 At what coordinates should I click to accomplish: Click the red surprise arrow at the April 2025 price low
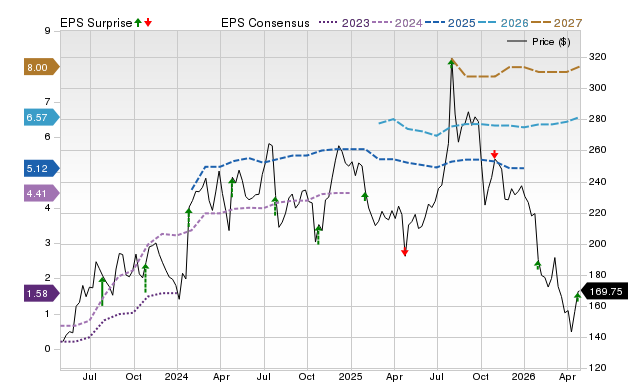[404, 252]
